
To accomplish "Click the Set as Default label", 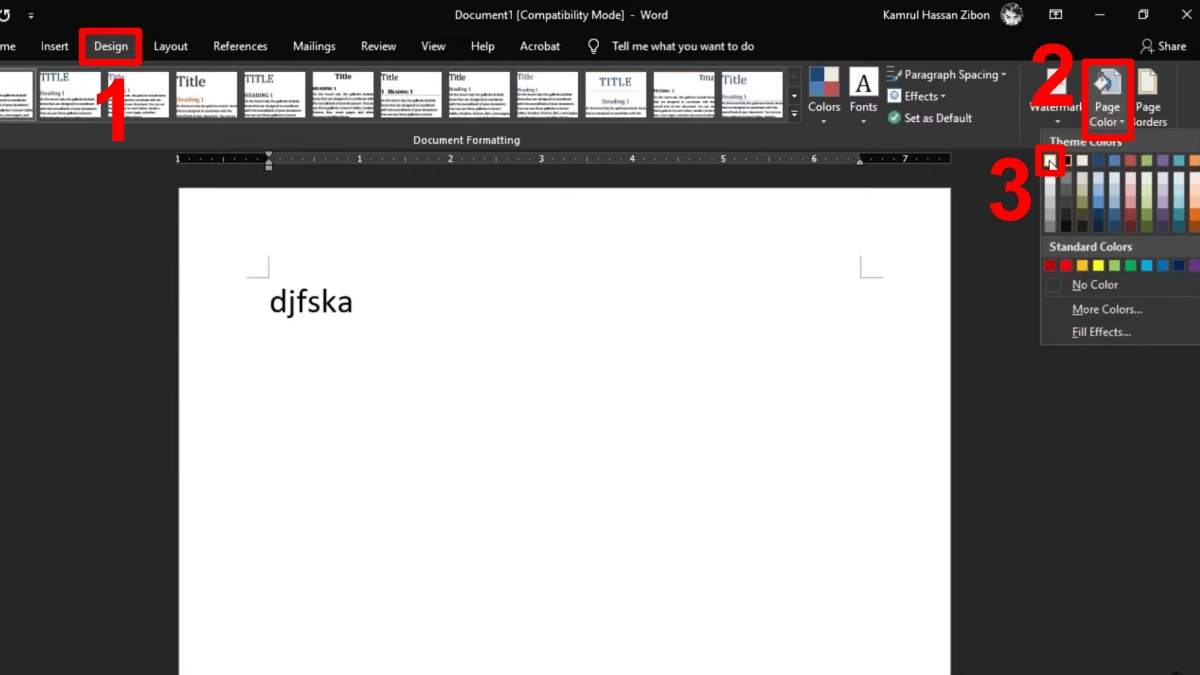I will click(938, 118).
